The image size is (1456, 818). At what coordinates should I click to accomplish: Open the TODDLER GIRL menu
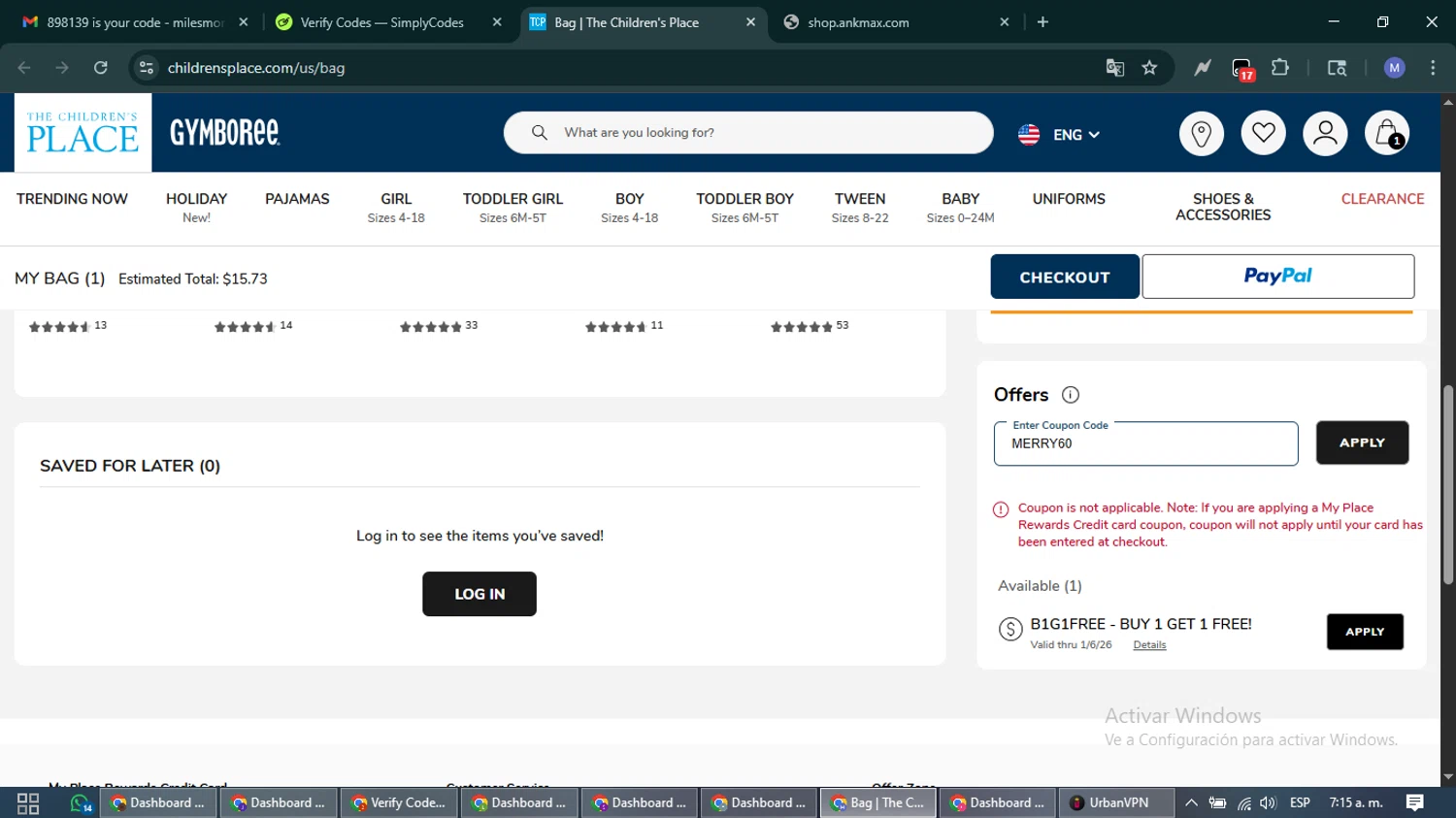pos(513,207)
